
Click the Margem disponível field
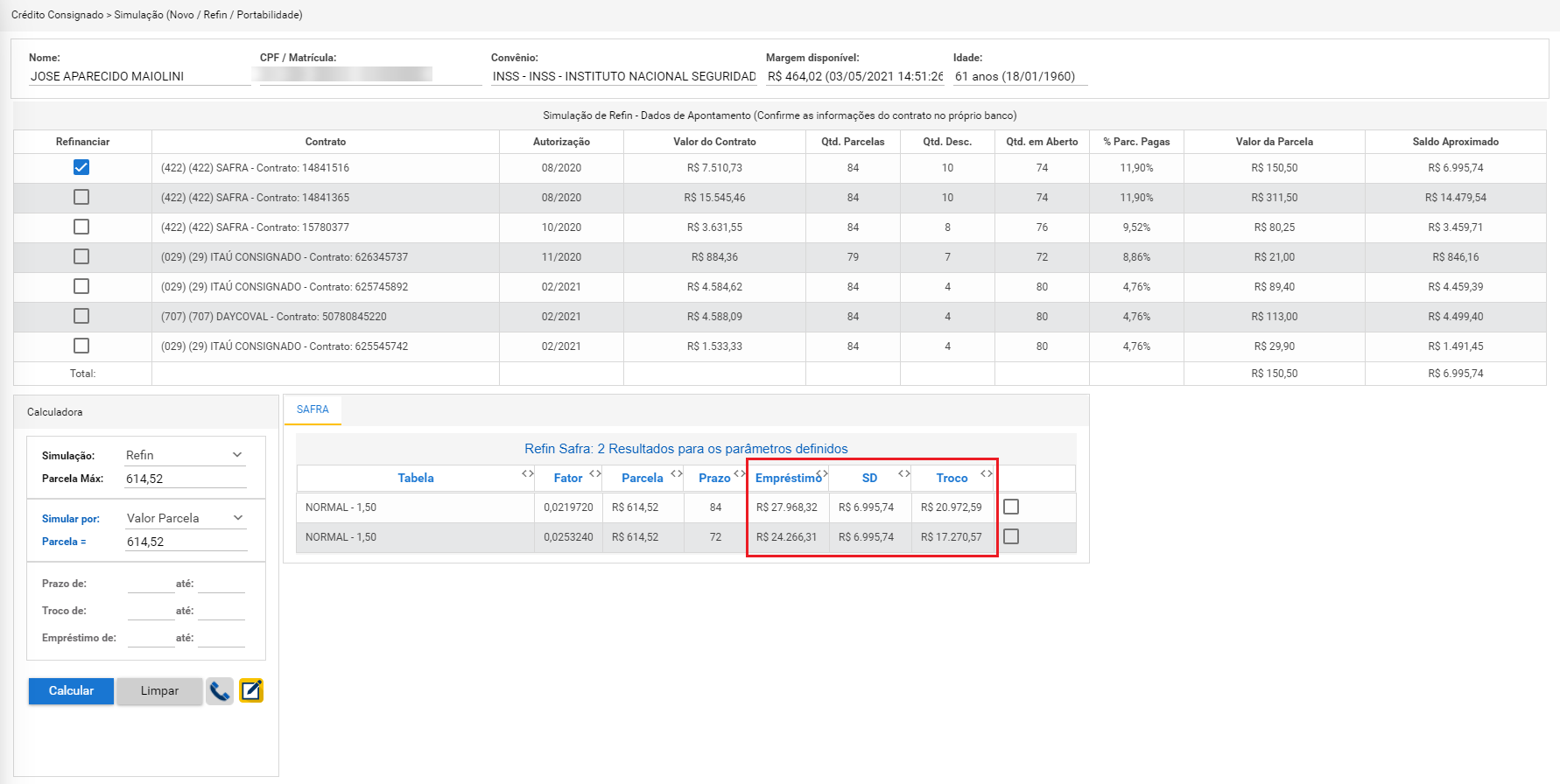tap(855, 76)
